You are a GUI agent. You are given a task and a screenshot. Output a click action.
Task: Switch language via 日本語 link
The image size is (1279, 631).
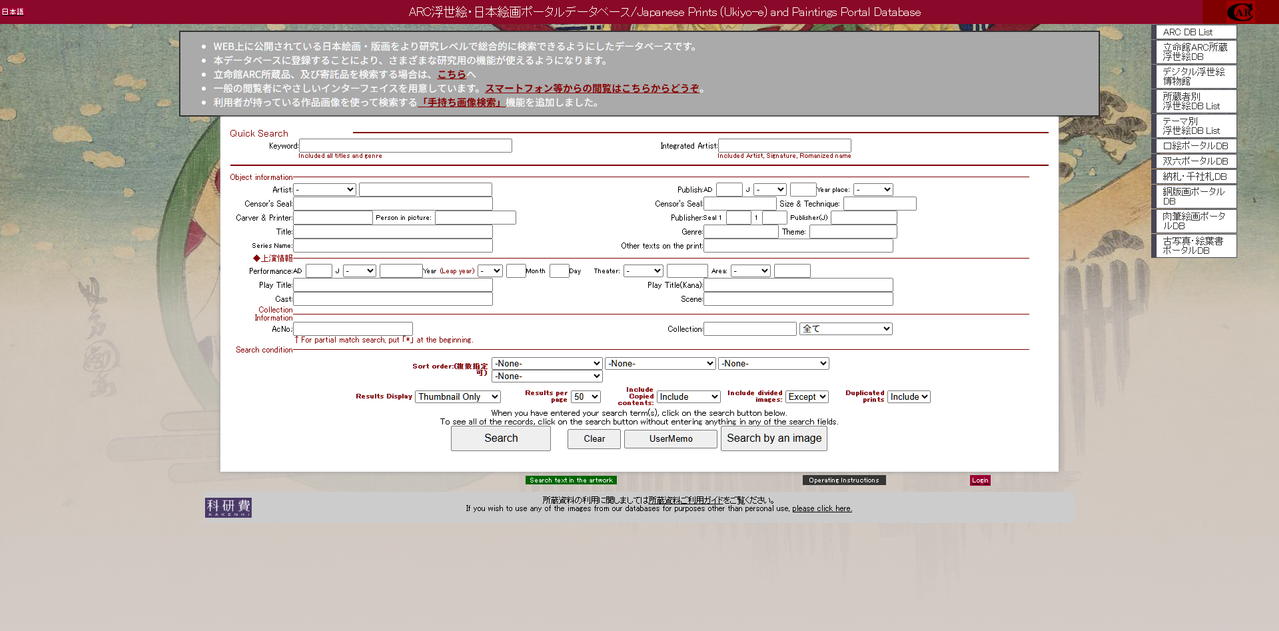click(12, 12)
